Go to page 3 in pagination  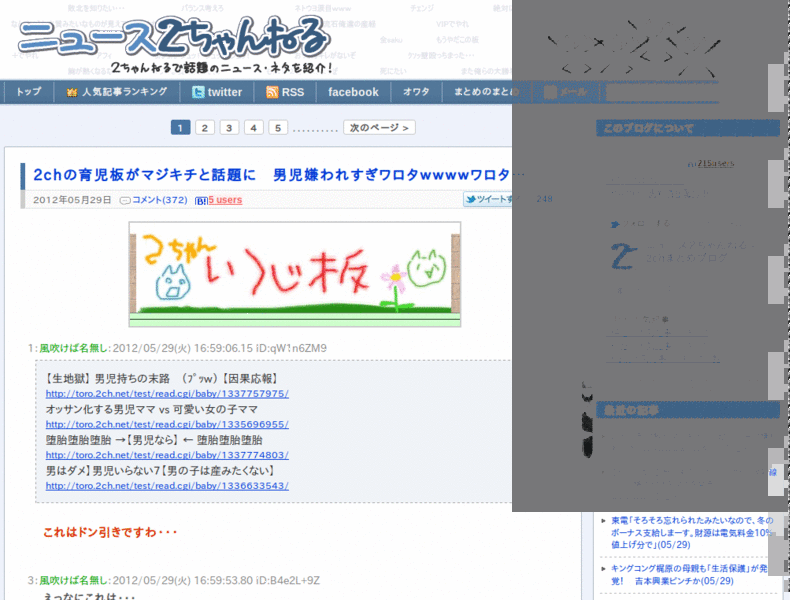[229, 128]
